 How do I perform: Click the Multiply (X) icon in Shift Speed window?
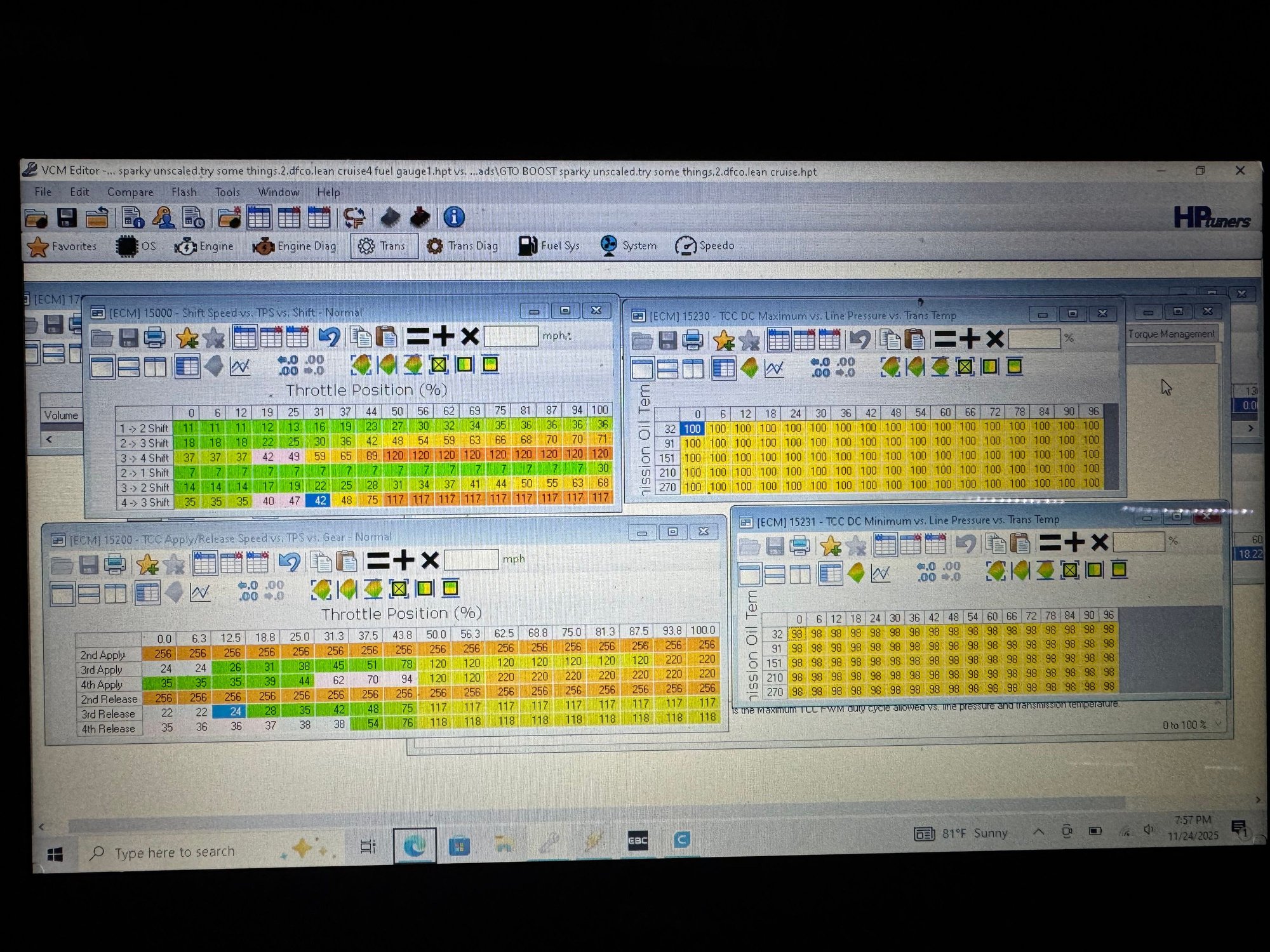coord(470,336)
